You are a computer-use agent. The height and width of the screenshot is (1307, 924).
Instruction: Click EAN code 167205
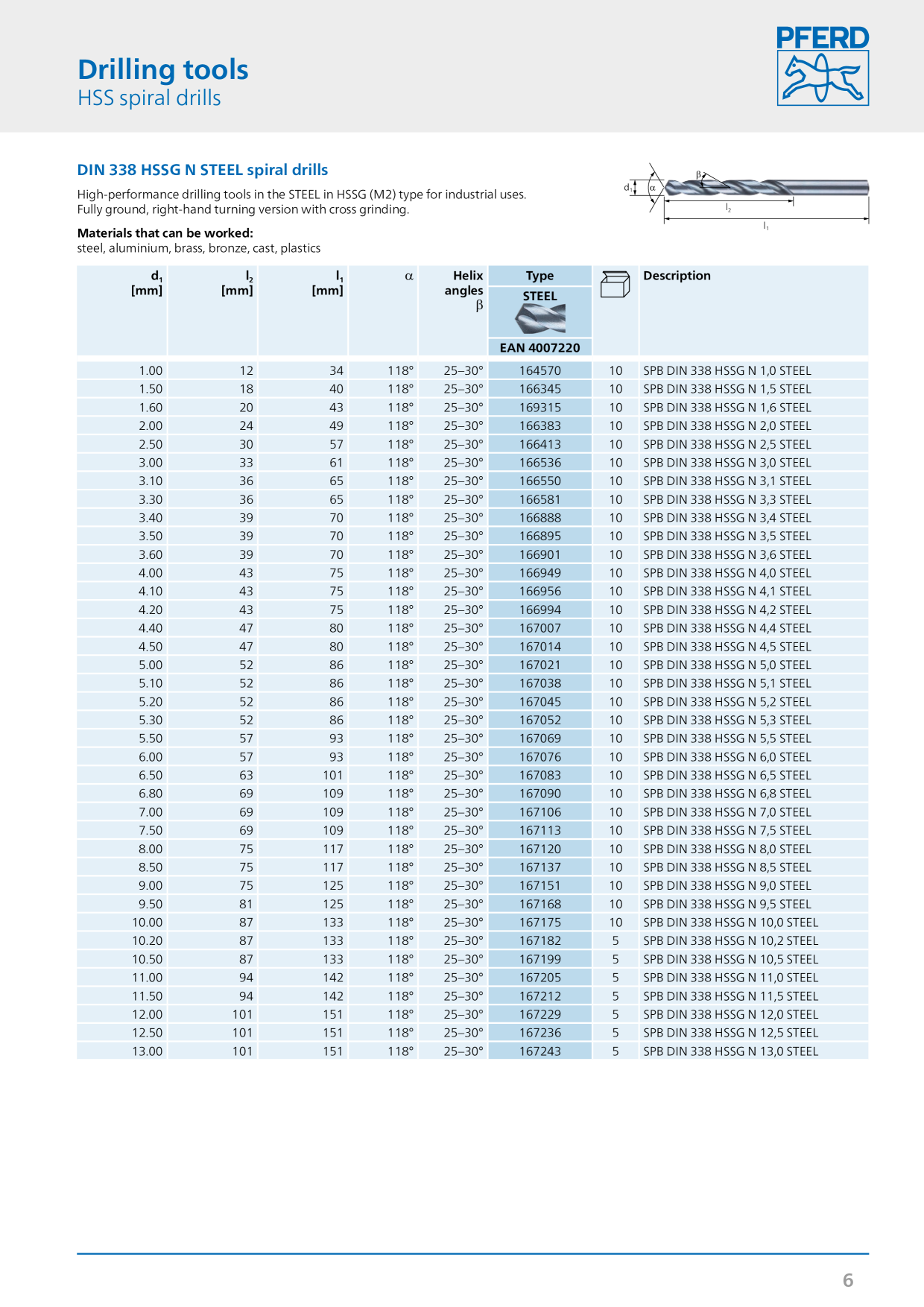coord(540,978)
